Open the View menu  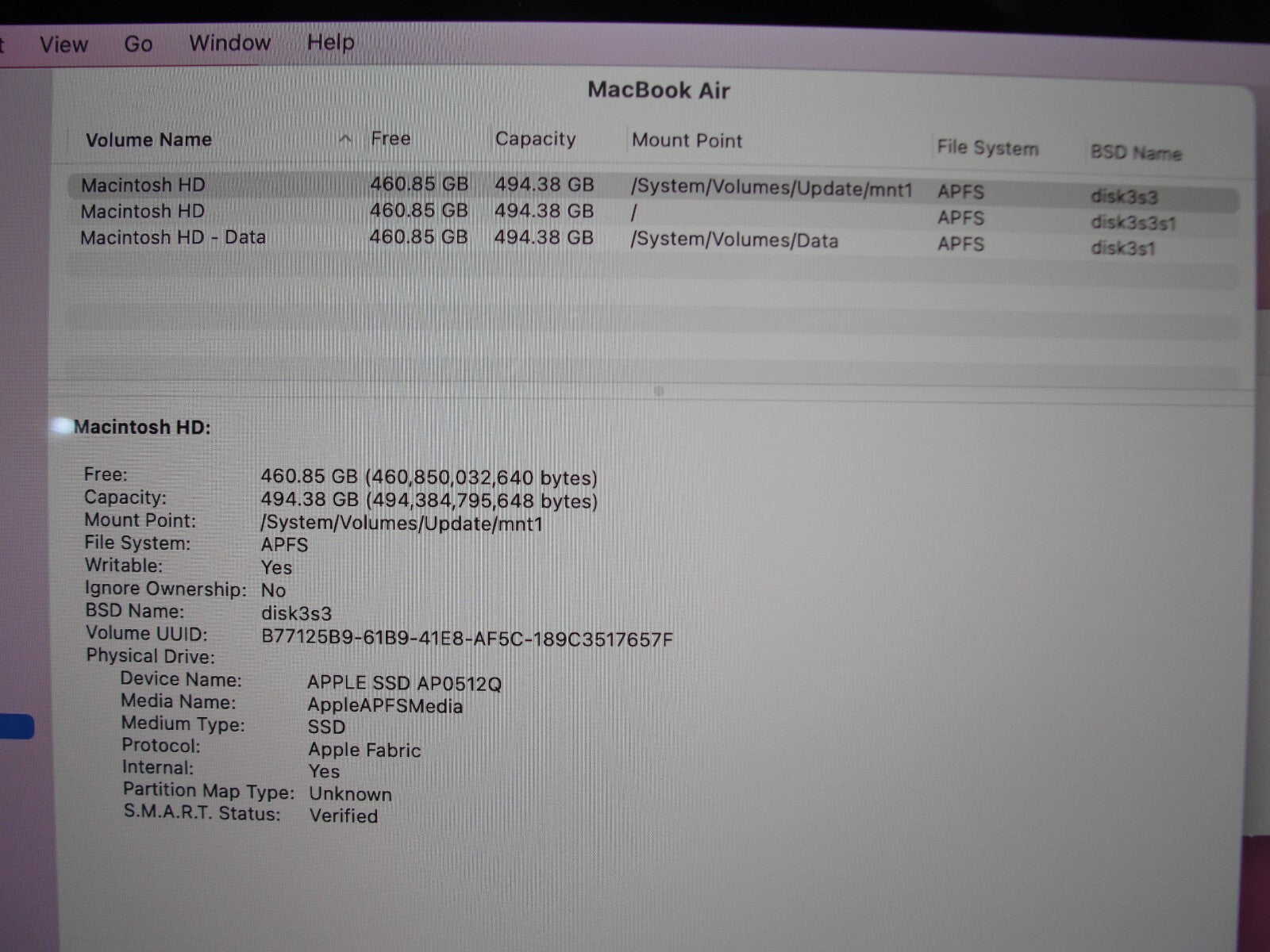tap(63, 44)
